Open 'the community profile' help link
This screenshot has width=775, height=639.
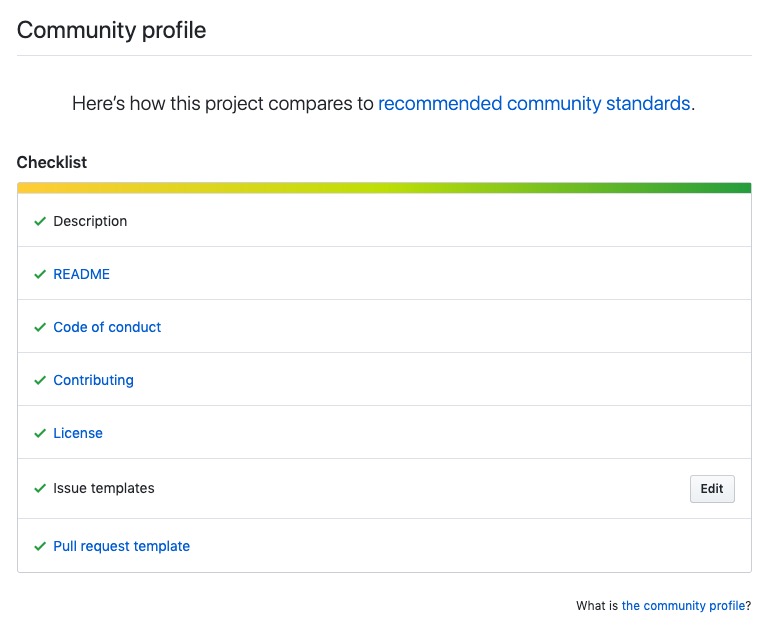click(683, 606)
